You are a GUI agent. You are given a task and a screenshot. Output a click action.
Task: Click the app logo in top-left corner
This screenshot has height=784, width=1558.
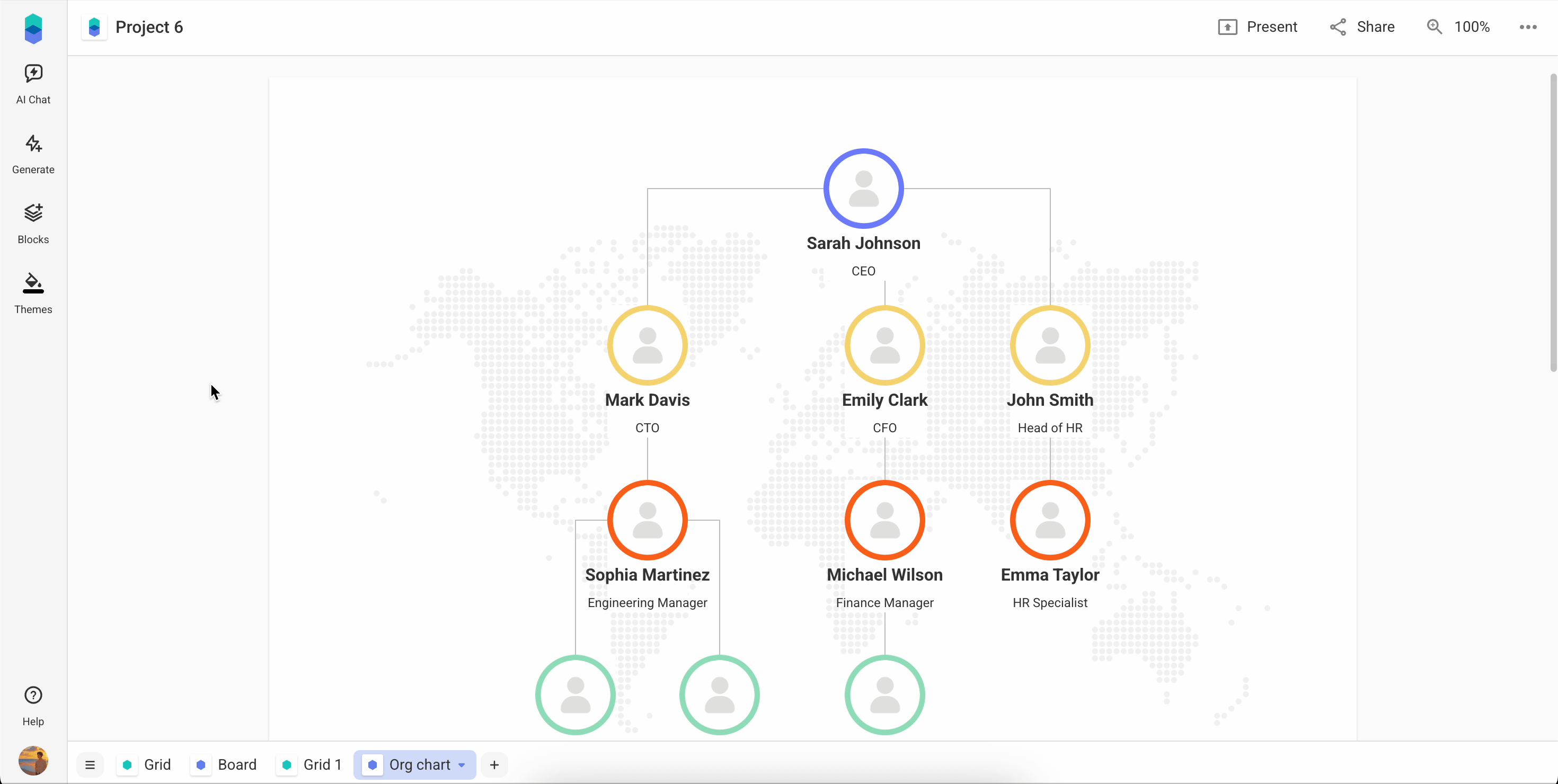33,28
